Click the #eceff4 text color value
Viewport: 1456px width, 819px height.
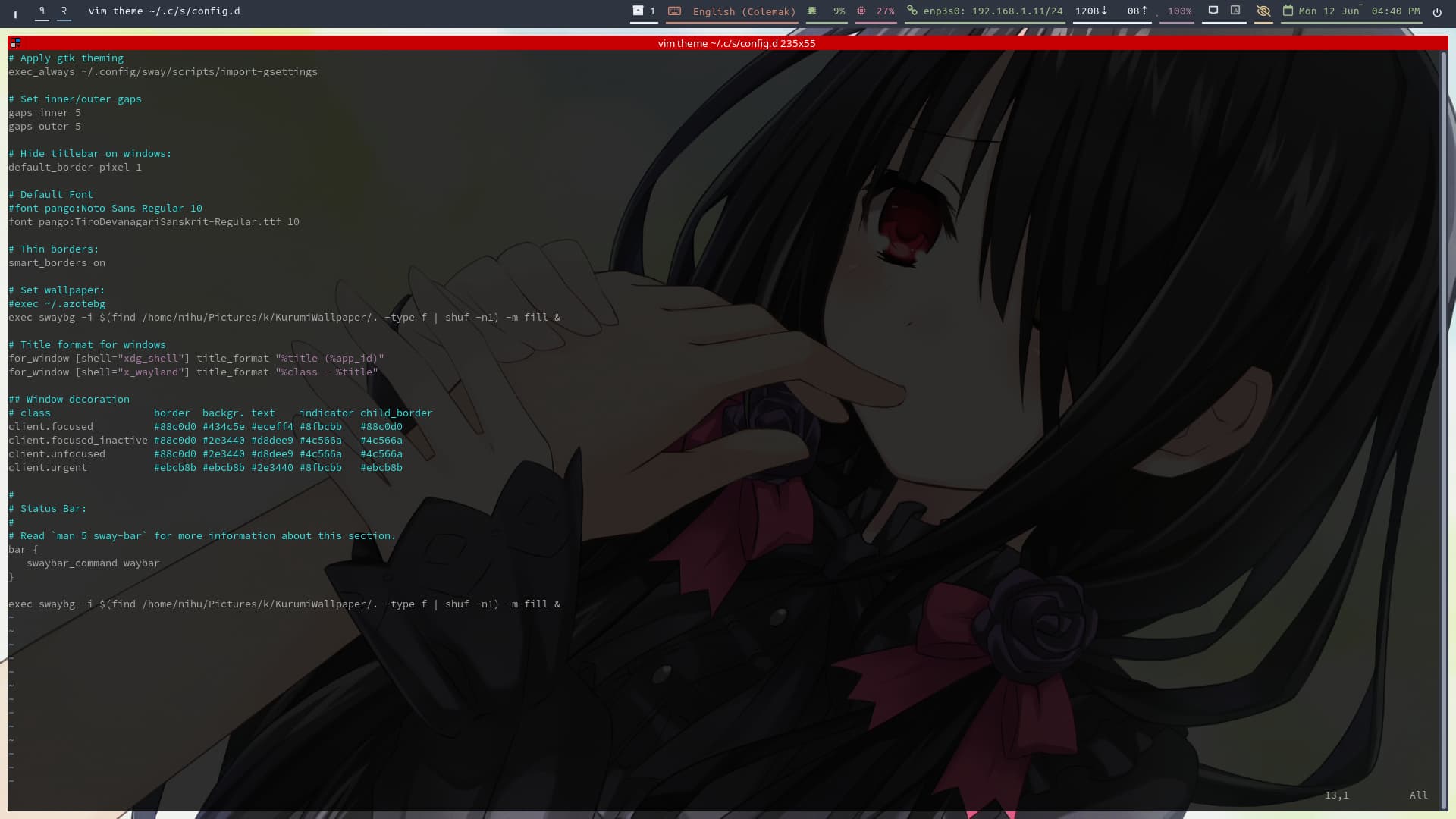pos(272,427)
